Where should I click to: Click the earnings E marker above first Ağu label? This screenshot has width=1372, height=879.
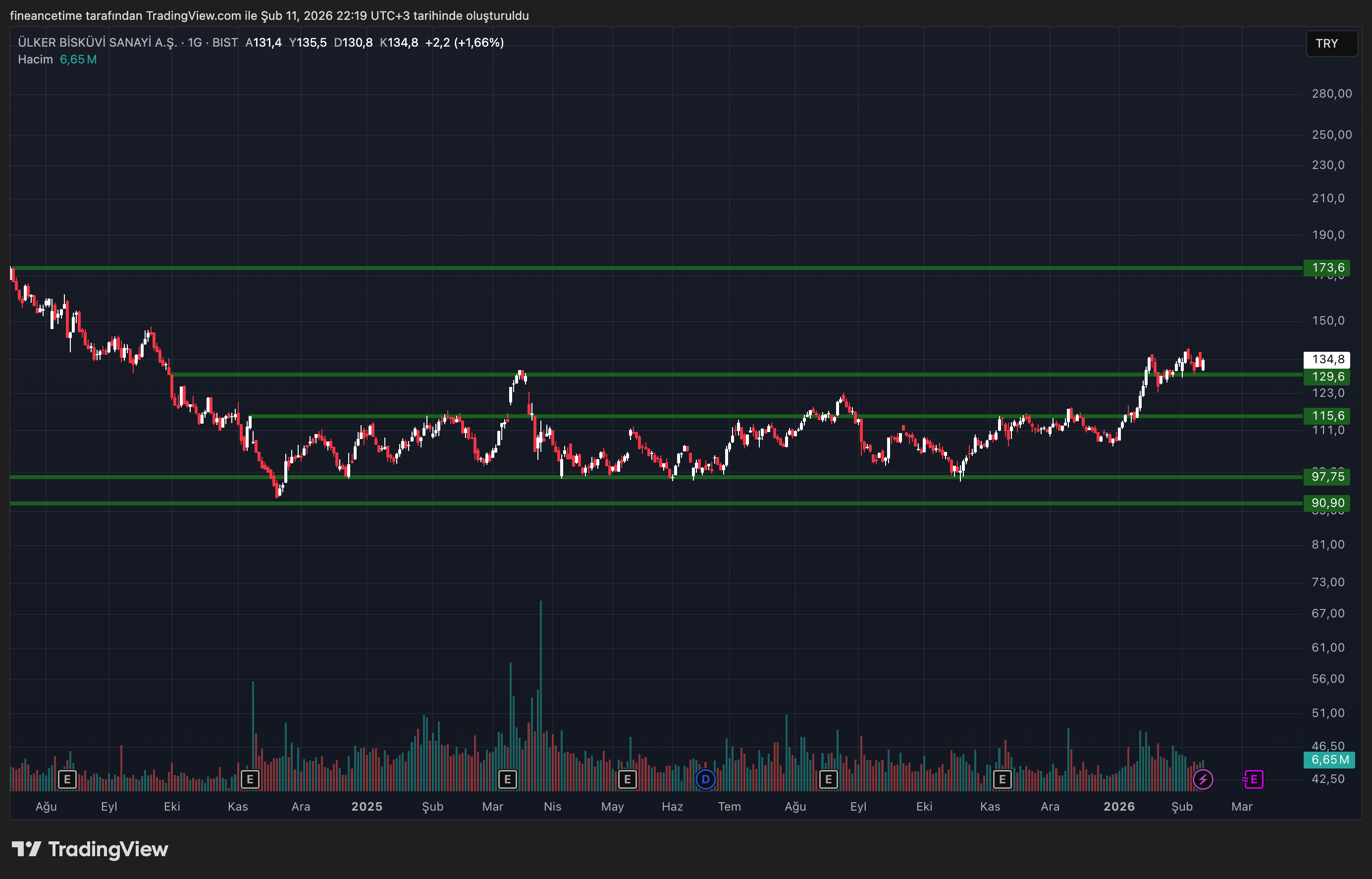pos(67,779)
